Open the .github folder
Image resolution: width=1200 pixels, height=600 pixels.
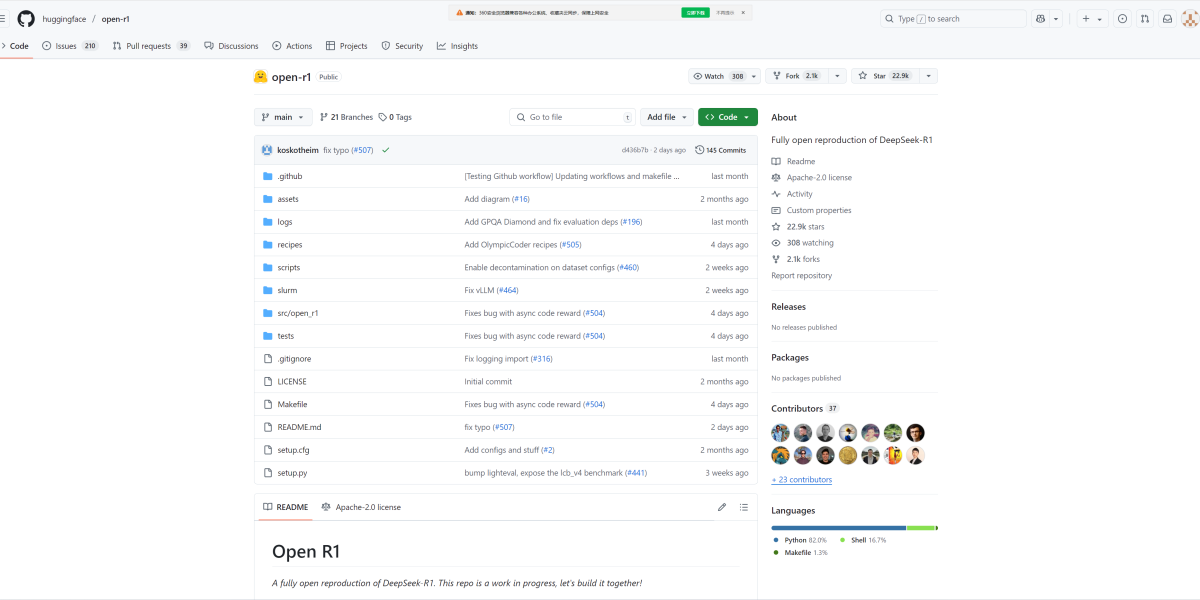click(290, 176)
